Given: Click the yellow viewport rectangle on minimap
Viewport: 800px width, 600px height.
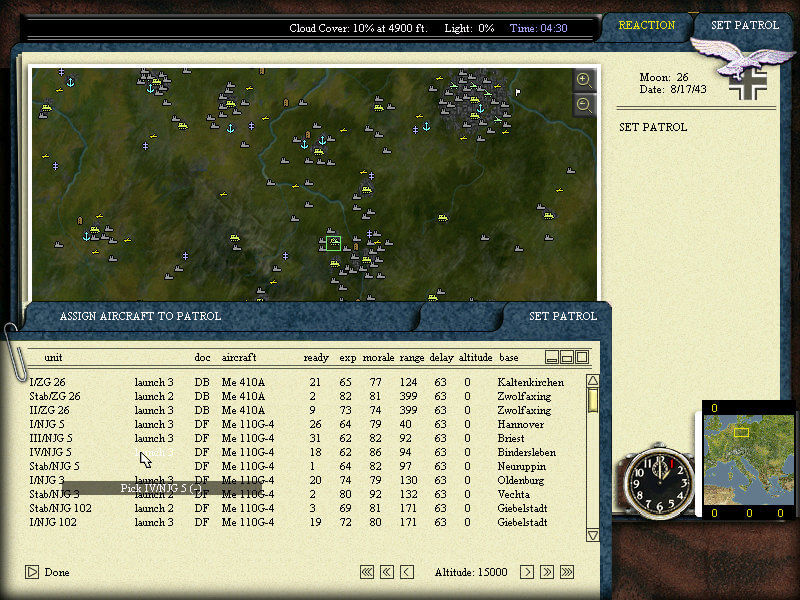Looking at the screenshot, I should pyautogui.click(x=741, y=433).
